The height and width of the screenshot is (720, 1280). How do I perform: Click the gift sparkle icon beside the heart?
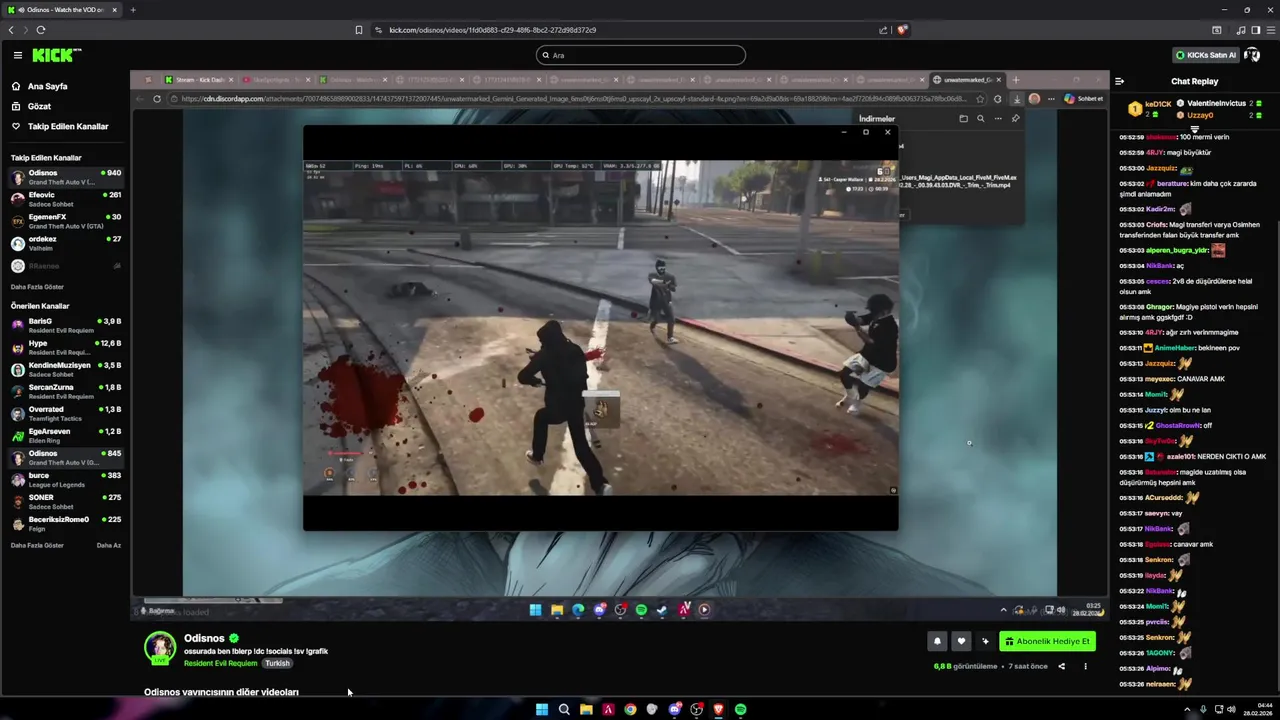pyautogui.click(x=985, y=641)
